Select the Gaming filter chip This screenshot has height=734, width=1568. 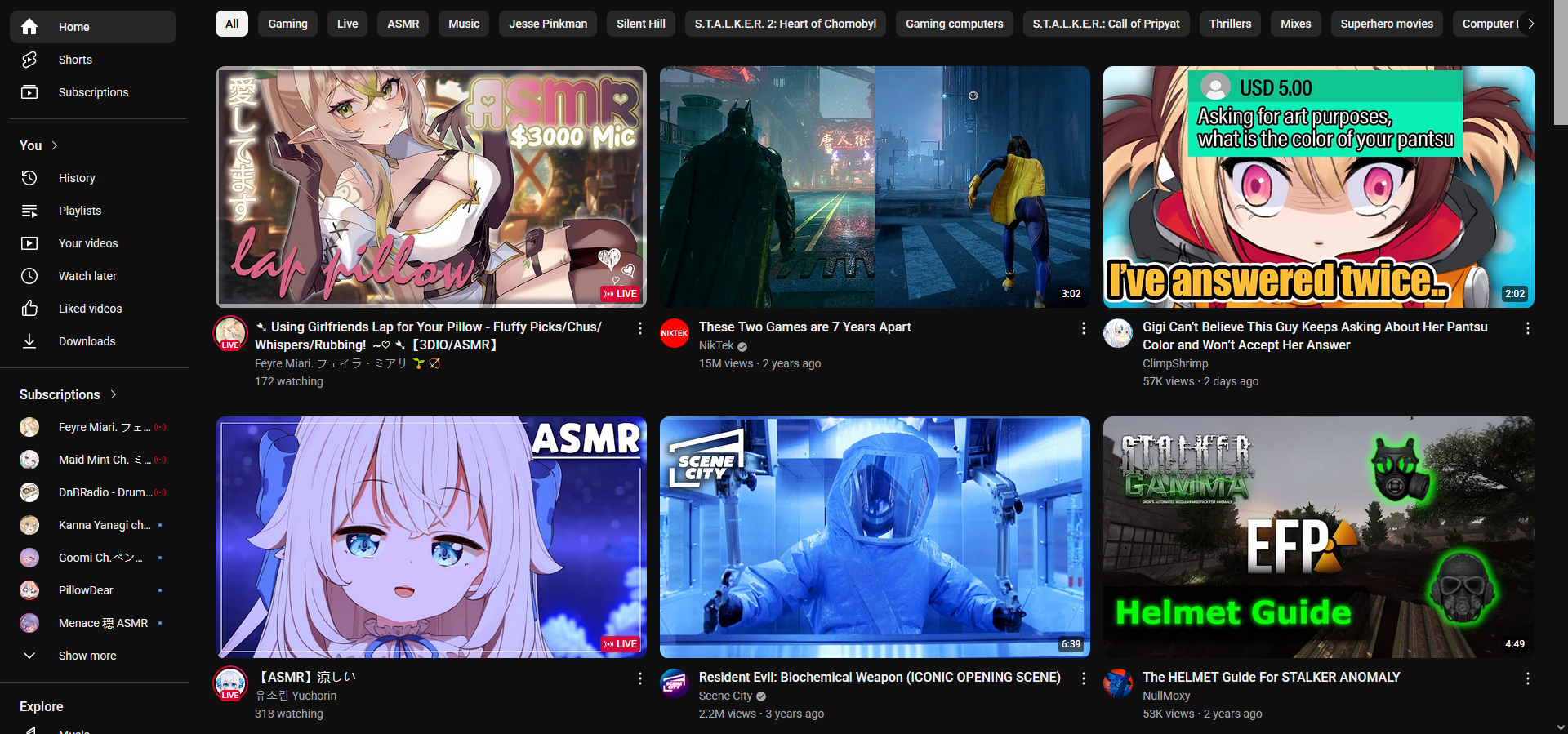click(x=288, y=24)
